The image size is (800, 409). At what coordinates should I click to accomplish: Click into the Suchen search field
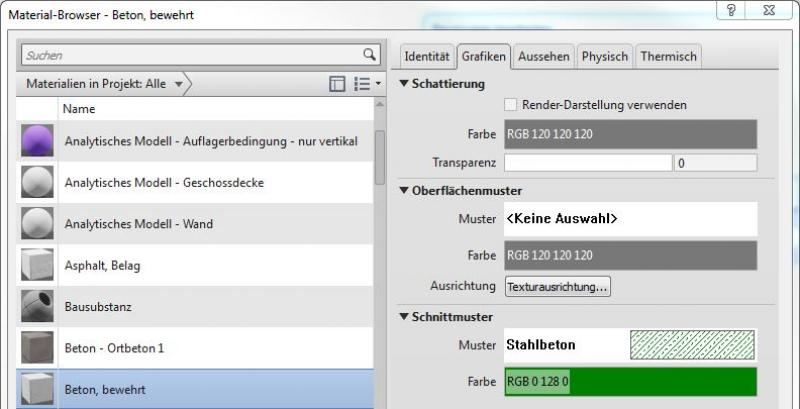tap(190, 55)
